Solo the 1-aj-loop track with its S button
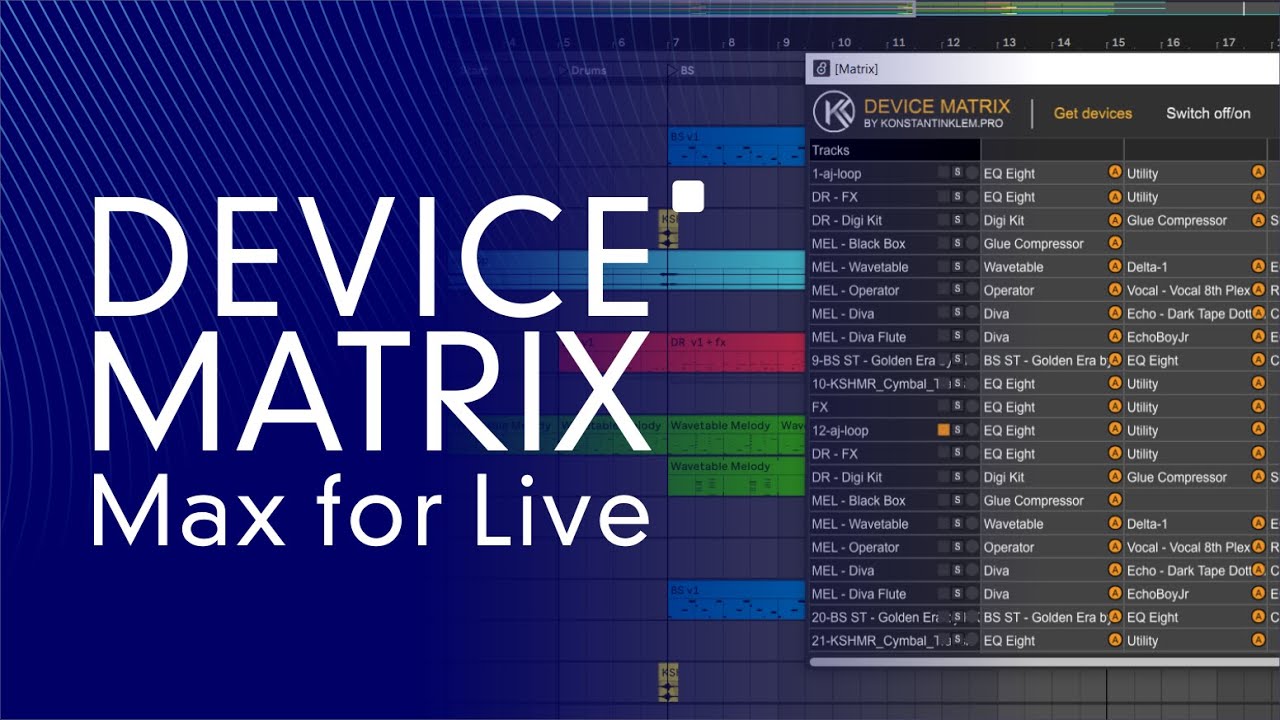1280x720 pixels. (957, 173)
